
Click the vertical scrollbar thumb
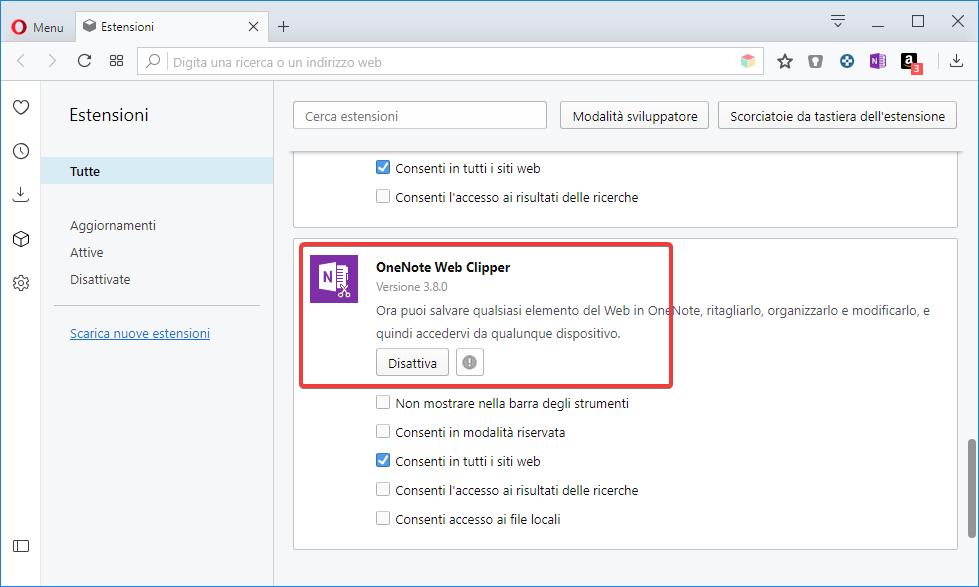(972, 488)
